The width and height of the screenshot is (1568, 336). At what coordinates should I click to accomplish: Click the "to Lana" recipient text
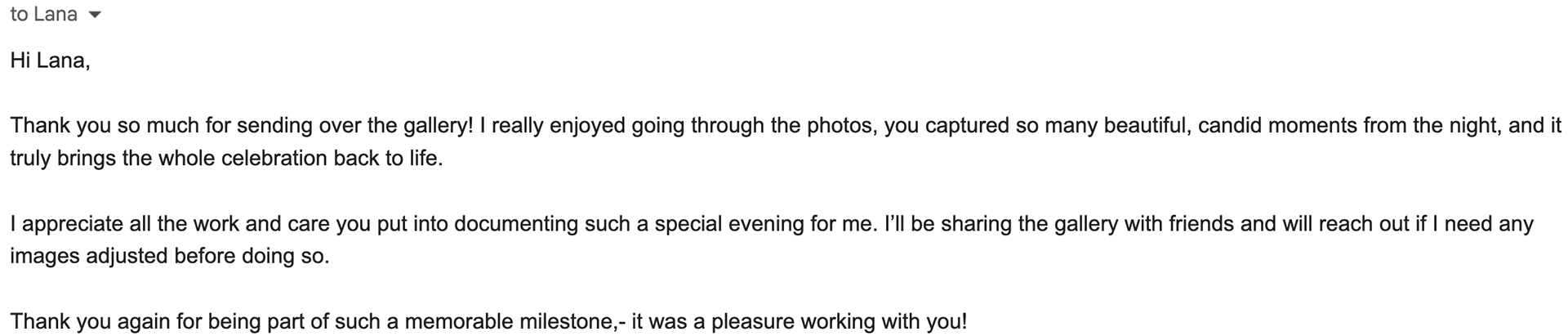pyautogui.click(x=43, y=15)
